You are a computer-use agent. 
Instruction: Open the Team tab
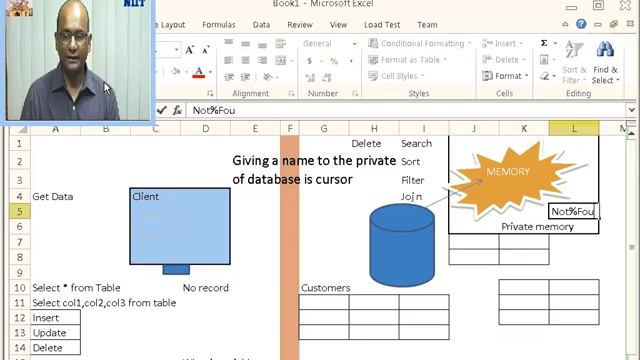coord(427,25)
